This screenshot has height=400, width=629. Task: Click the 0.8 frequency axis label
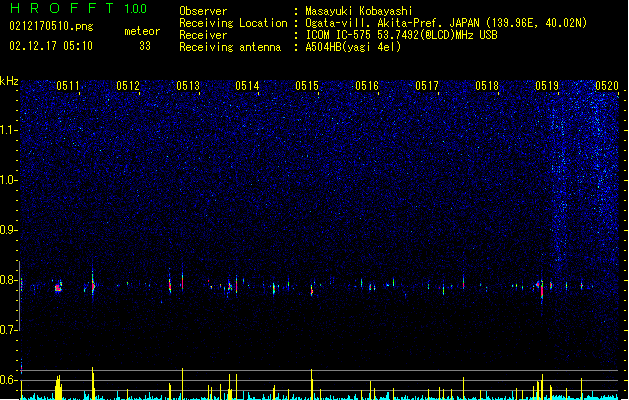(x=9, y=280)
